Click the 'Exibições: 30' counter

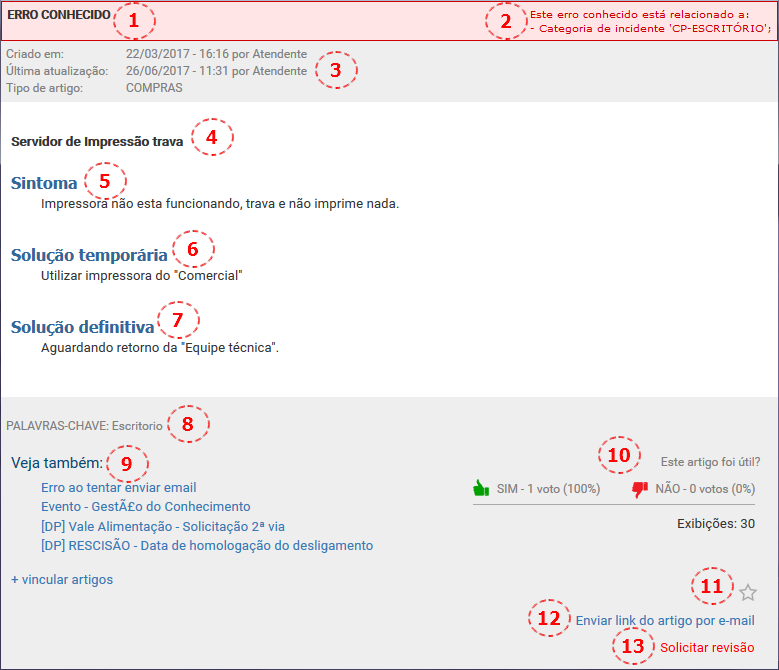pyautogui.click(x=716, y=523)
